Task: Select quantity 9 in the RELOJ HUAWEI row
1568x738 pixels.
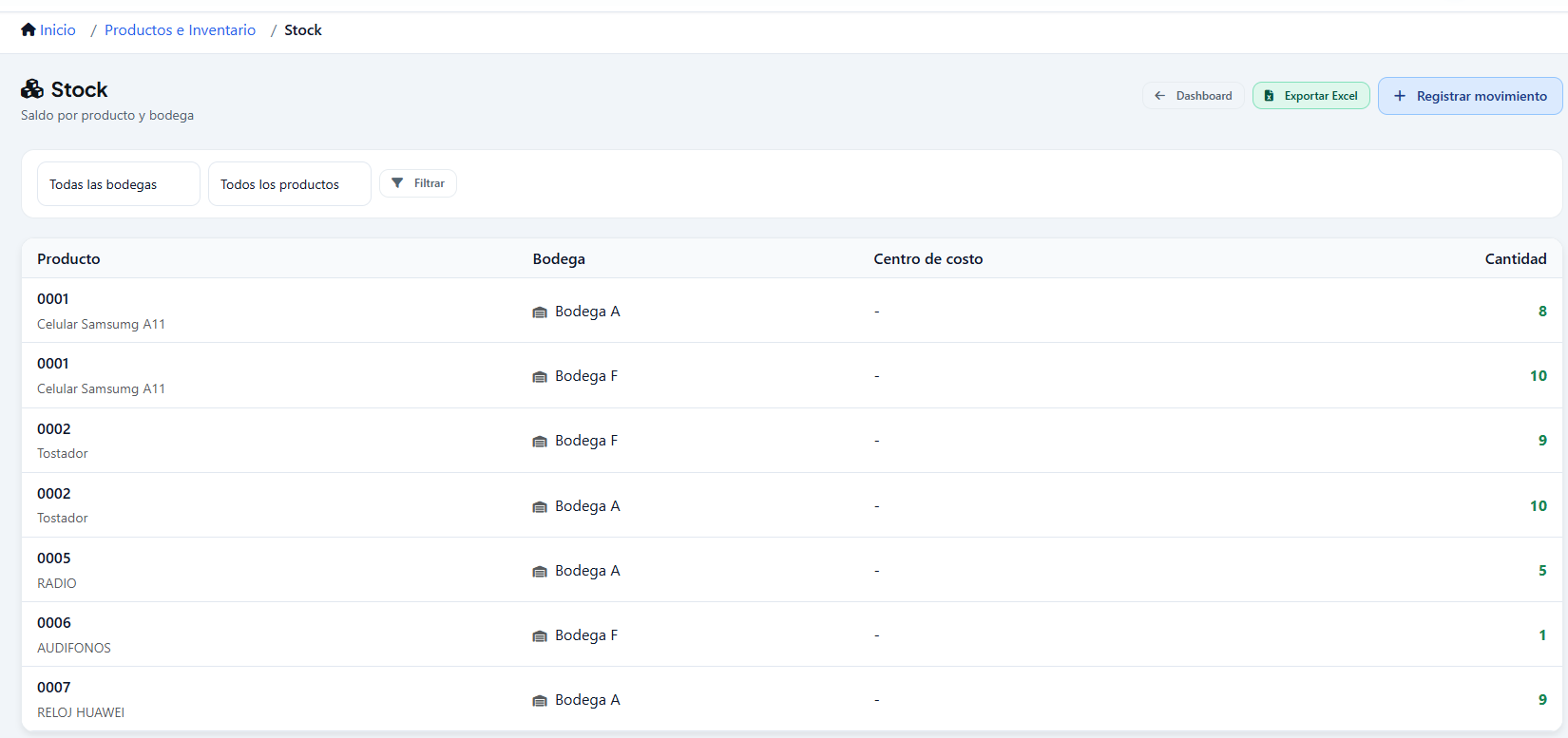Action: point(1542,699)
